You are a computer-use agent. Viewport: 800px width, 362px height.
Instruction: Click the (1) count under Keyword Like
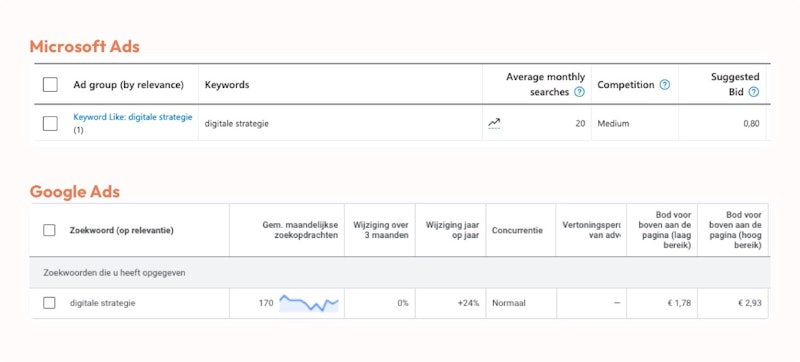(x=78, y=131)
